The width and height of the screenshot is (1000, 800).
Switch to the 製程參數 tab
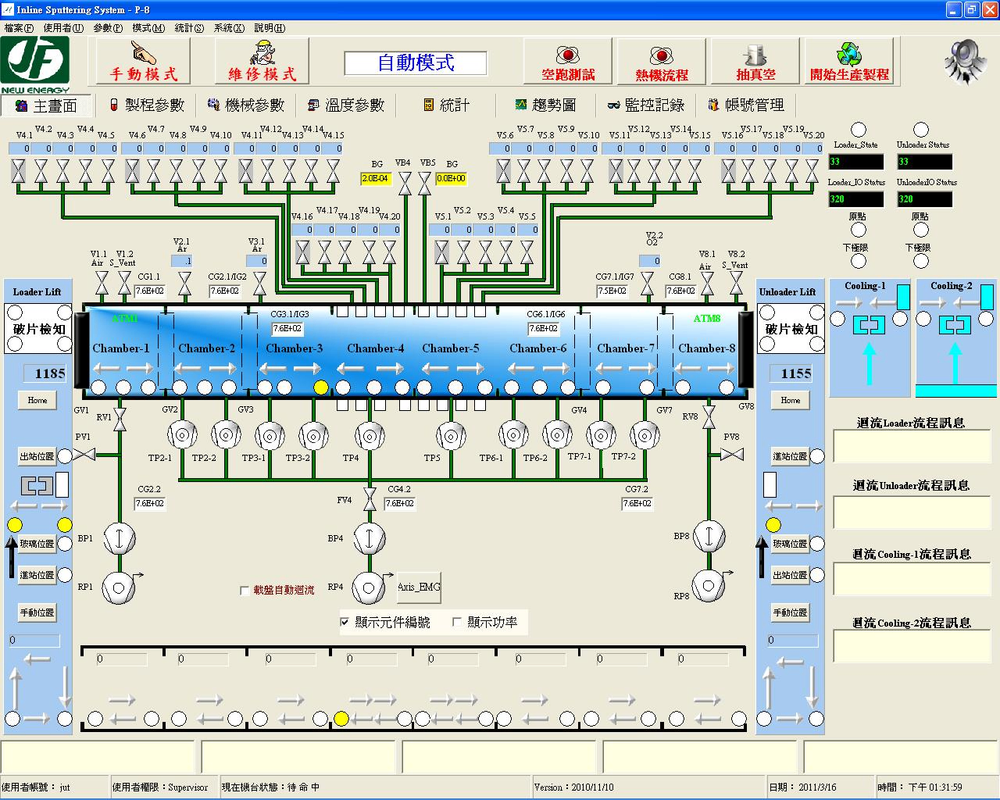pyautogui.click(x=146, y=105)
